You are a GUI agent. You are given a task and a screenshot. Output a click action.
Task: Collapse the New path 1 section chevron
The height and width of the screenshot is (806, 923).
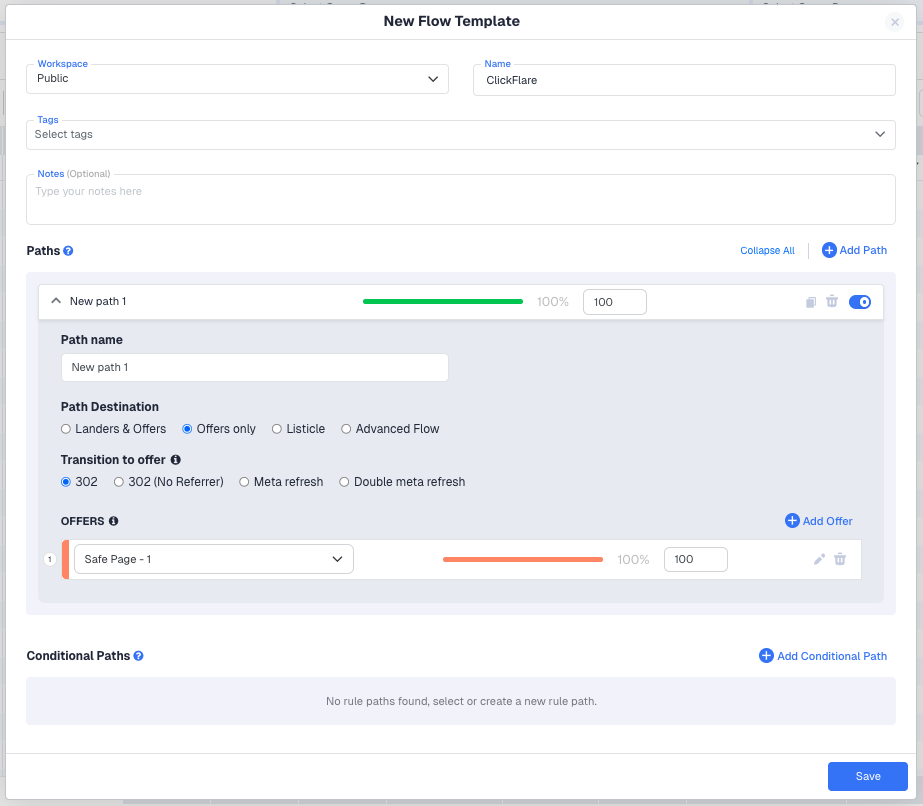56,301
